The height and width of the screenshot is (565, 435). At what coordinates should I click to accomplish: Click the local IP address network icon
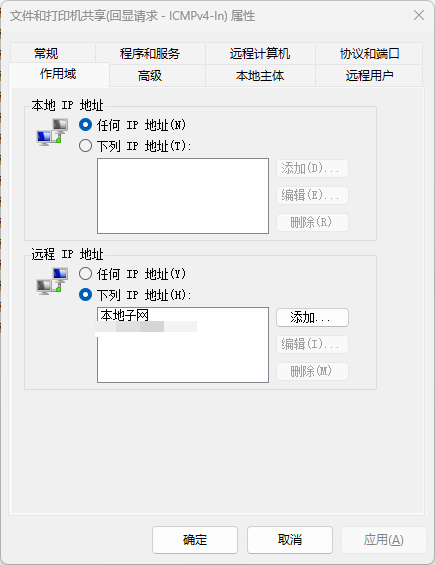(x=52, y=132)
